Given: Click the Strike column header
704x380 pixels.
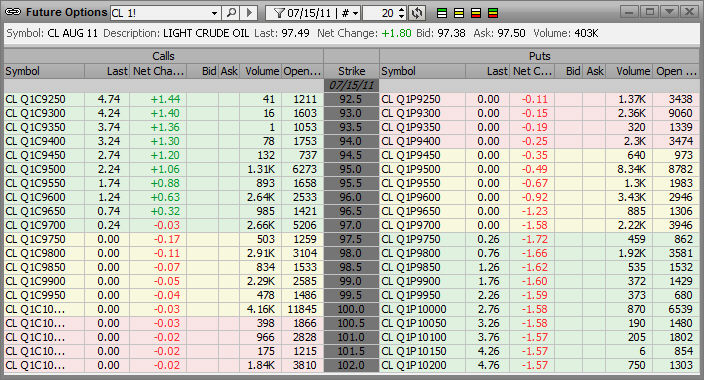Looking at the screenshot, I should click(352, 71).
